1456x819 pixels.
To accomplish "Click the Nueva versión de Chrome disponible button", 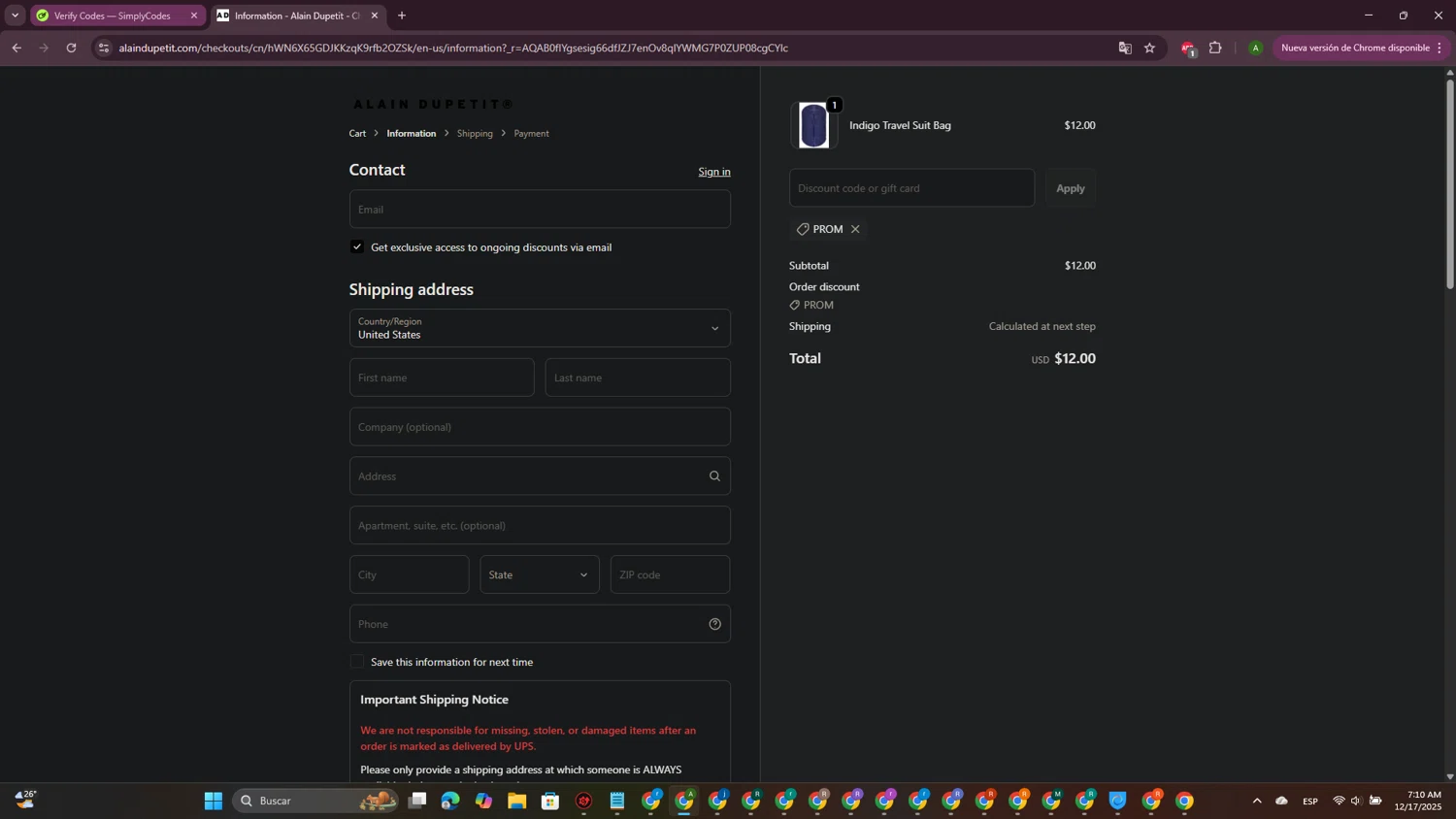I will 1355,48.
